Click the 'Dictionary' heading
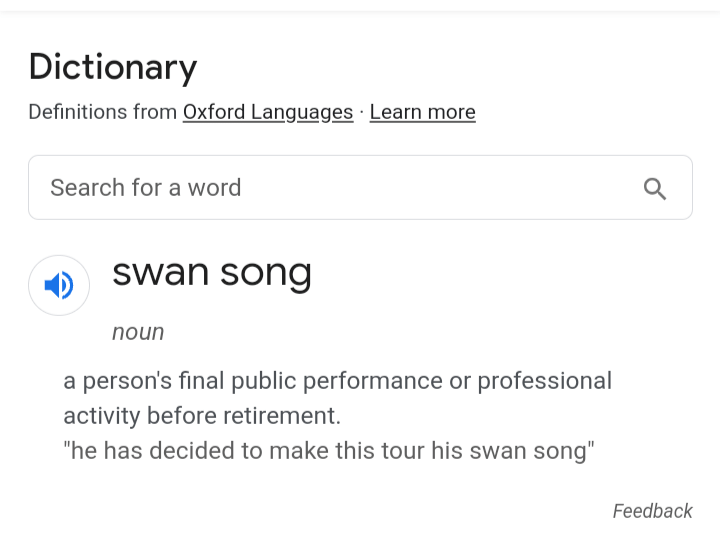The image size is (720, 535). coord(113,67)
